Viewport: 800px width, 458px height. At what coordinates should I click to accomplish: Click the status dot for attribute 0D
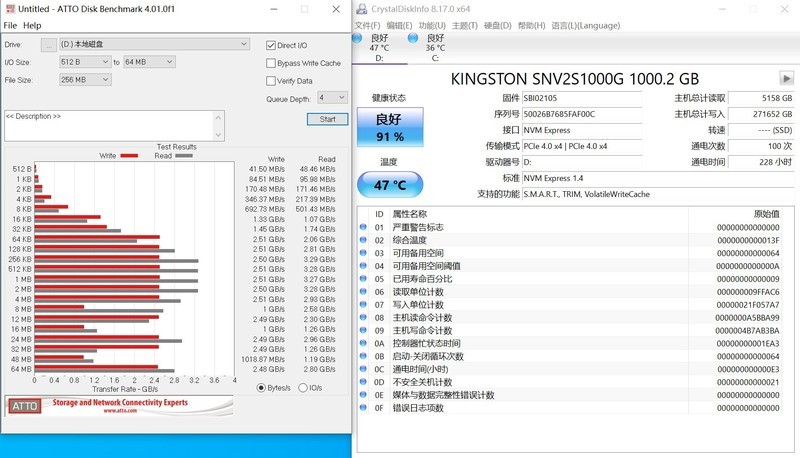pyautogui.click(x=363, y=381)
